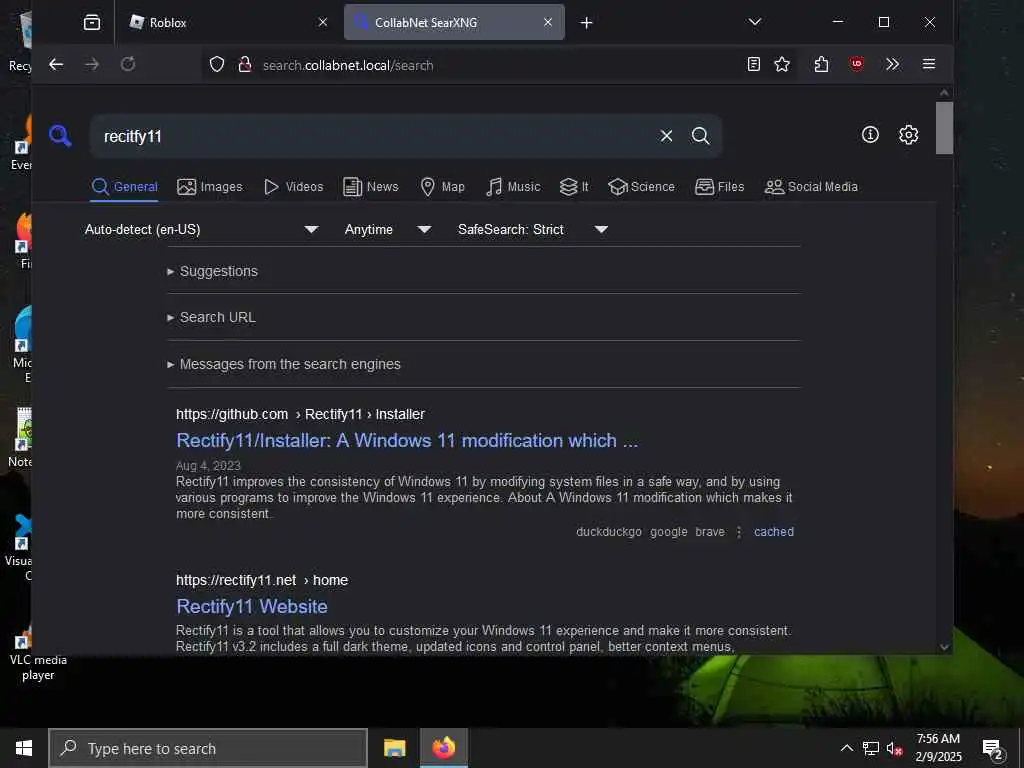Open the Extensions puzzle icon
Image resolution: width=1024 pixels, height=768 pixels.
coord(822,64)
